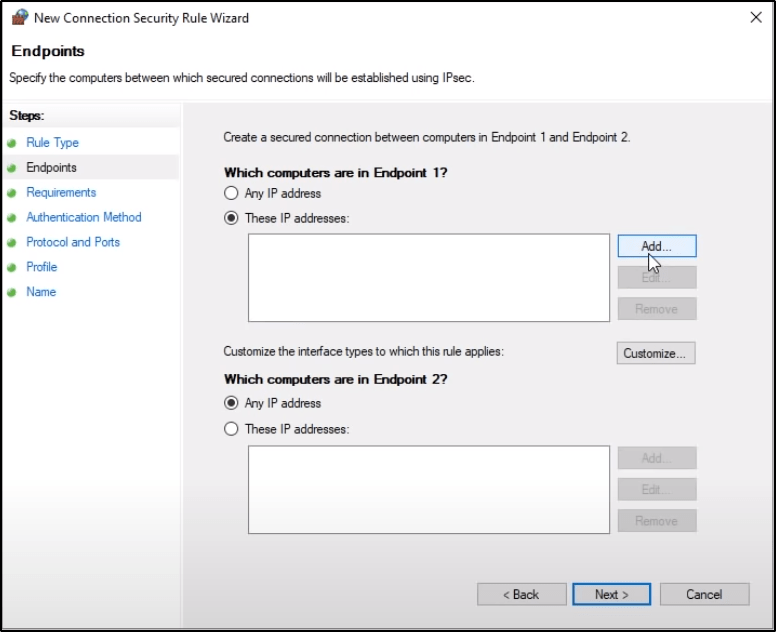Choose "These IP addresses" under Endpoint 1
Screen dimensions: 776x632
click(x=232, y=218)
